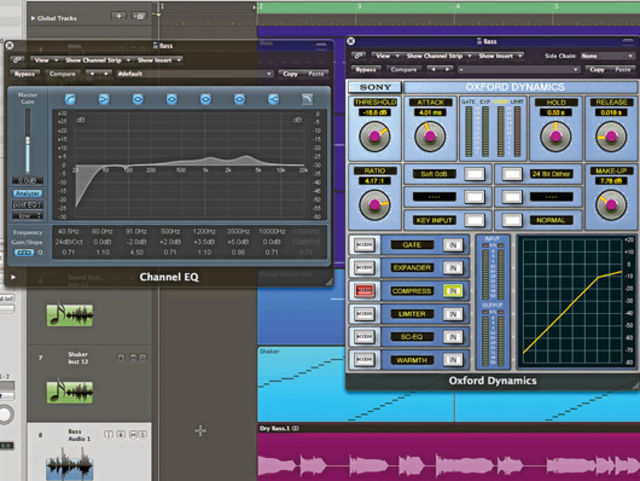Click the Shaker track instrument icon
Screen dimensions: 640x481
tap(70, 392)
